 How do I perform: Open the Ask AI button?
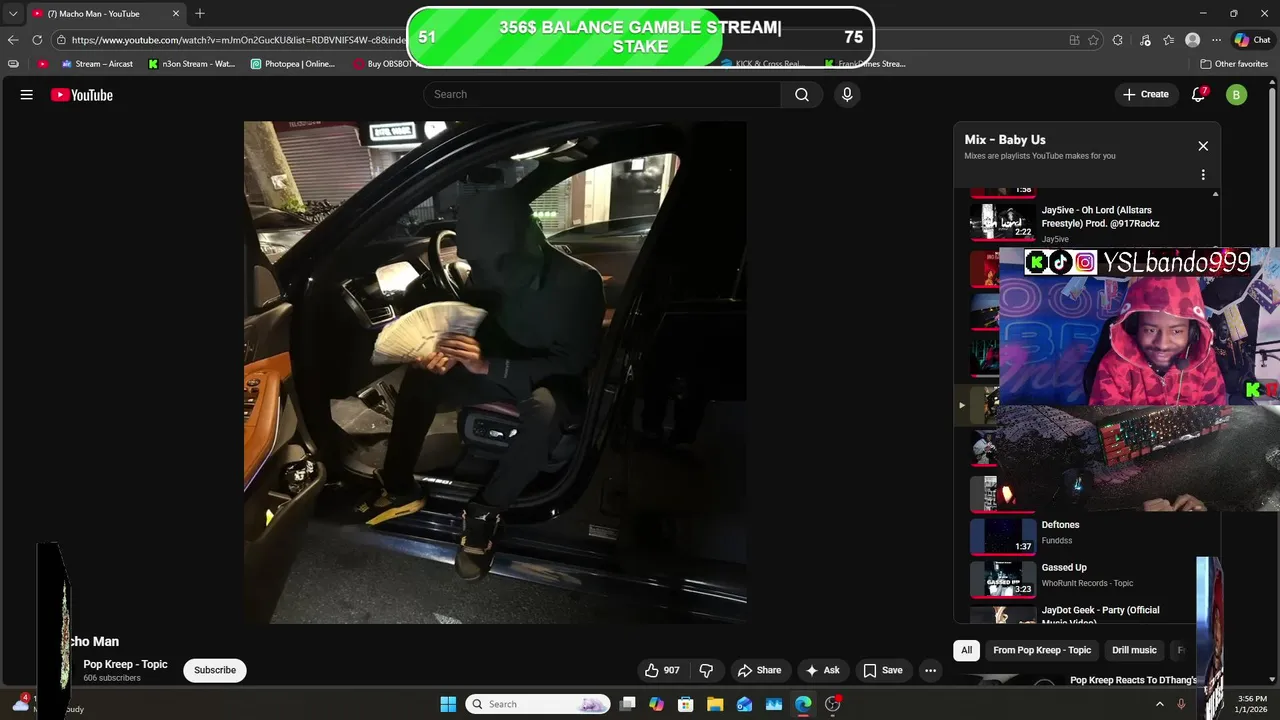tap(823, 670)
